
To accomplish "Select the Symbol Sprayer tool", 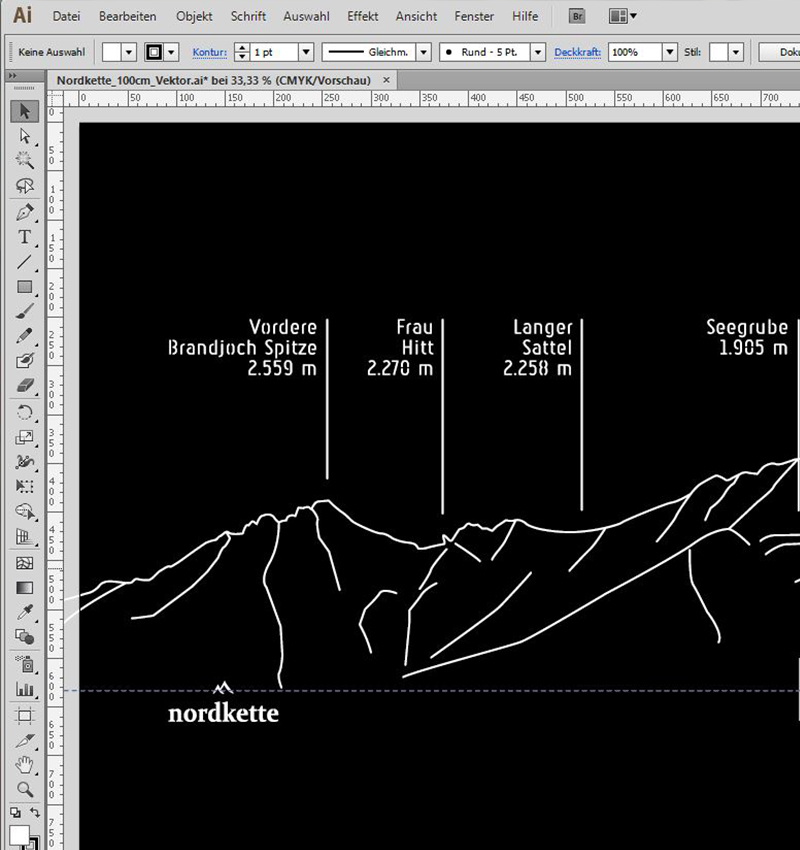I will point(24,664).
